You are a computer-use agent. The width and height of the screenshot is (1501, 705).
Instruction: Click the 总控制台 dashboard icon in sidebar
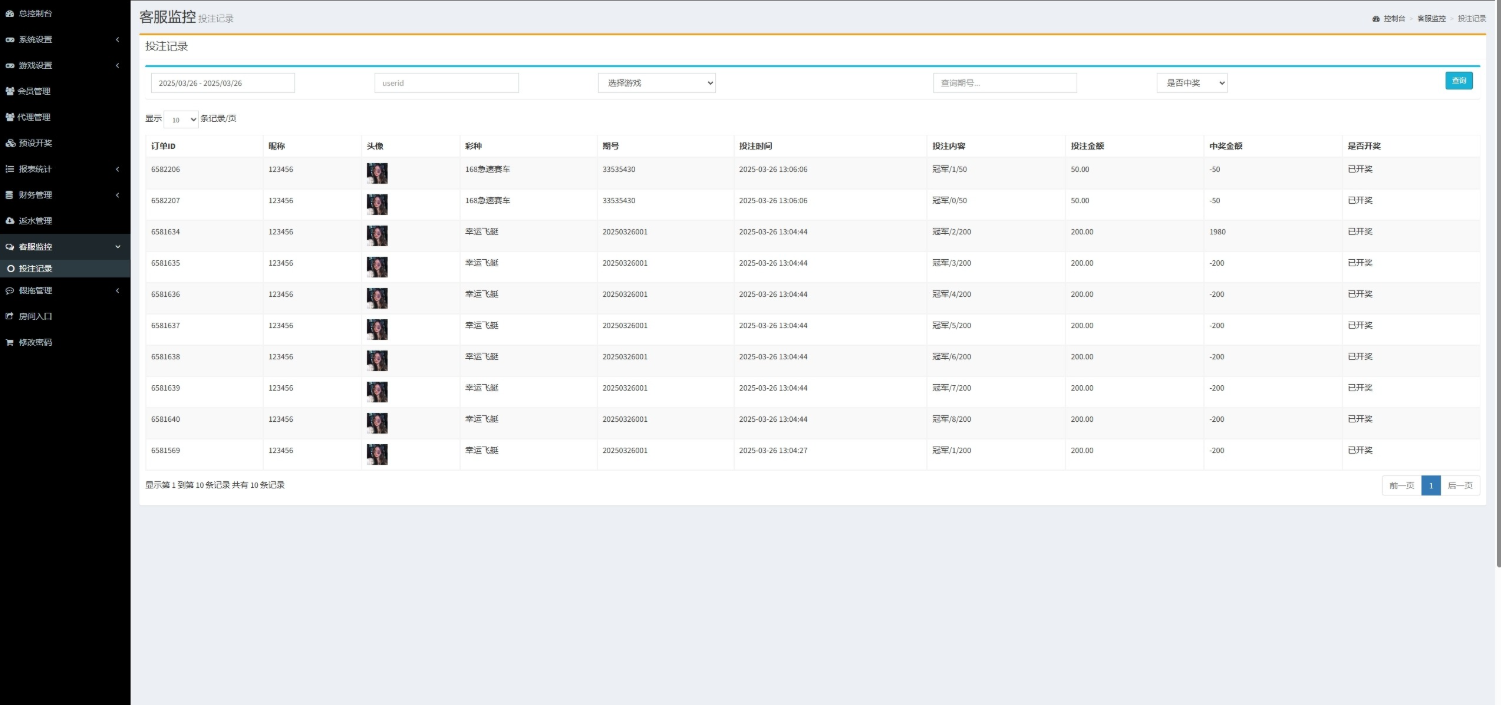[x=10, y=14]
